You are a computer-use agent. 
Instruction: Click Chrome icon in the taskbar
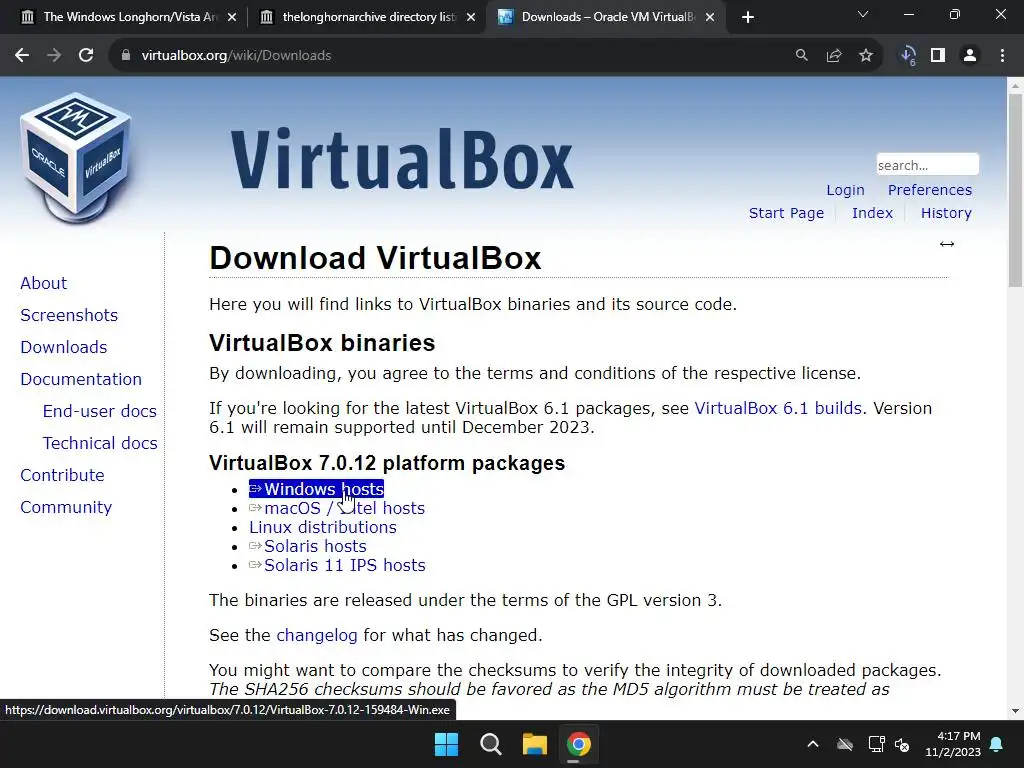579,744
